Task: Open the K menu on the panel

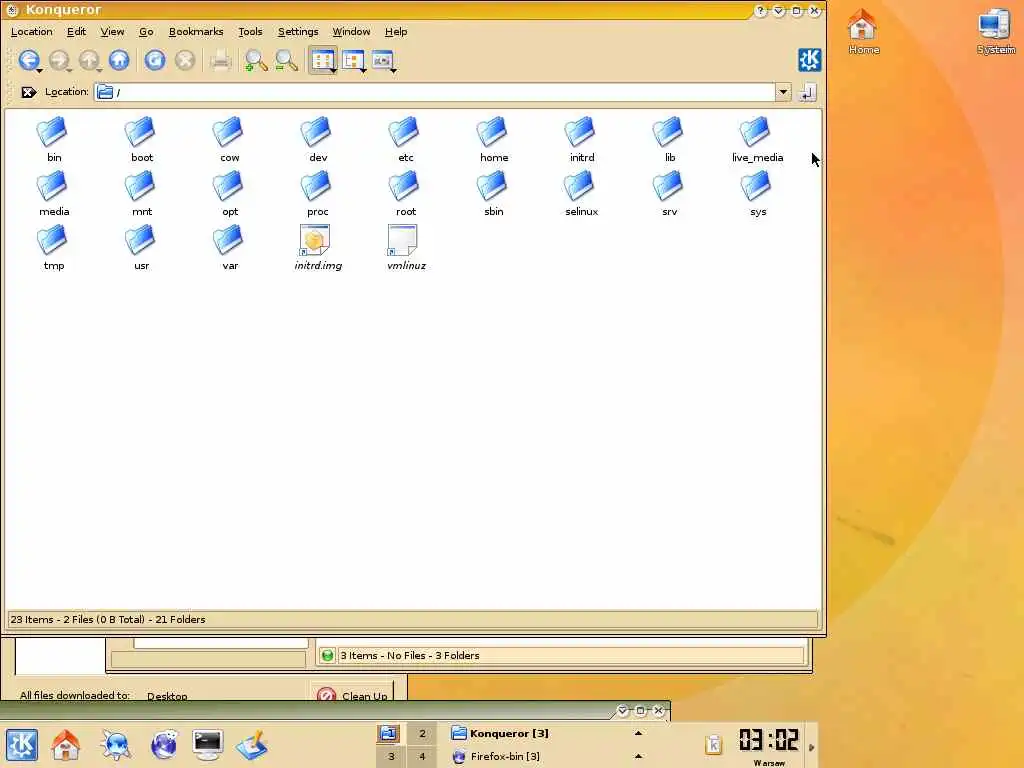Action: coord(22,744)
